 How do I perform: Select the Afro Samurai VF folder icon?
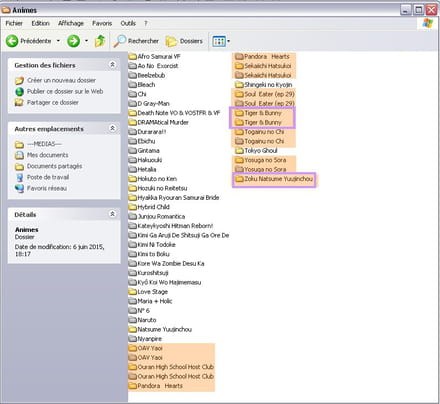point(133,56)
